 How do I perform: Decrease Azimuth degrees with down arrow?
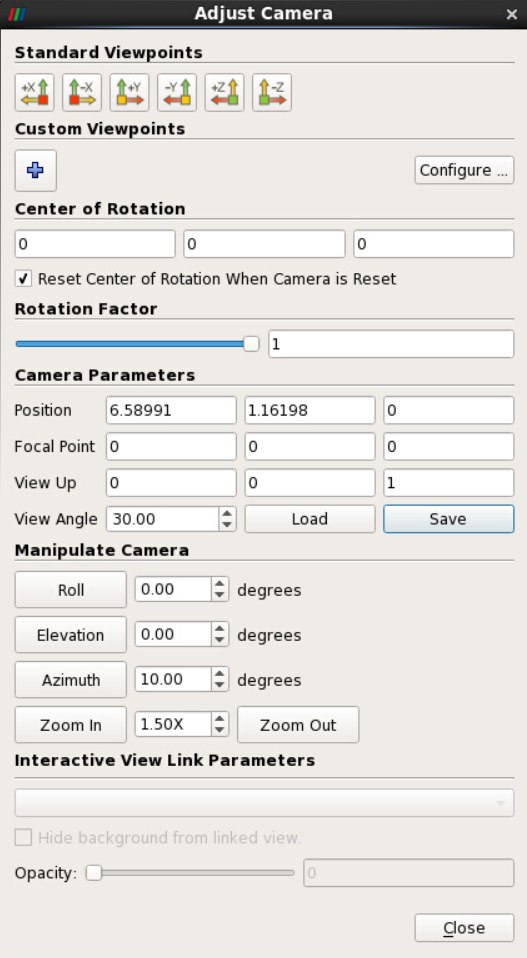point(220,686)
